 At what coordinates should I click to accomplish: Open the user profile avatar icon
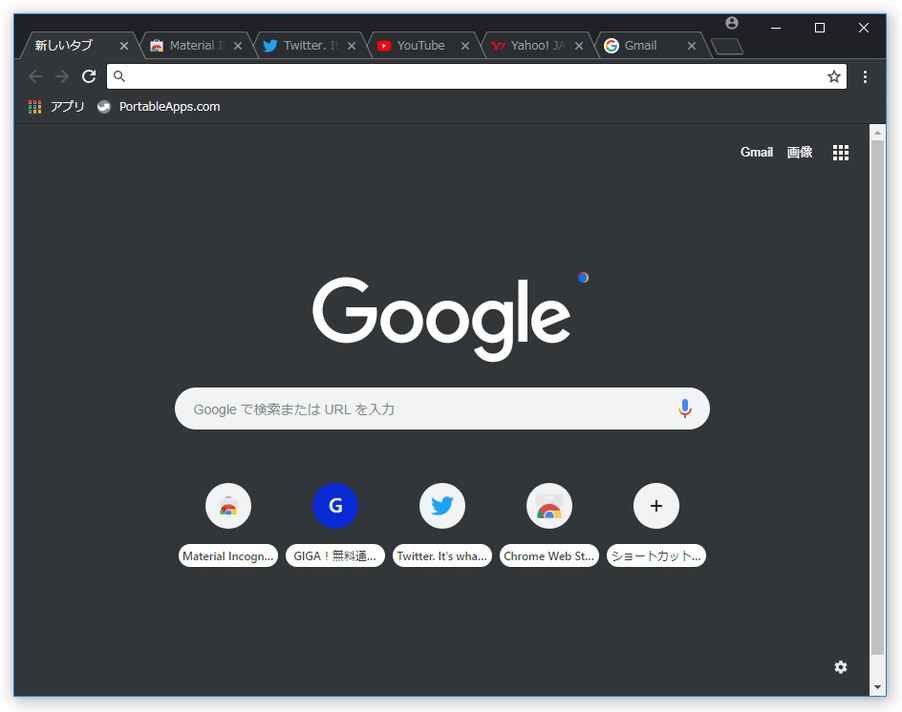[732, 23]
